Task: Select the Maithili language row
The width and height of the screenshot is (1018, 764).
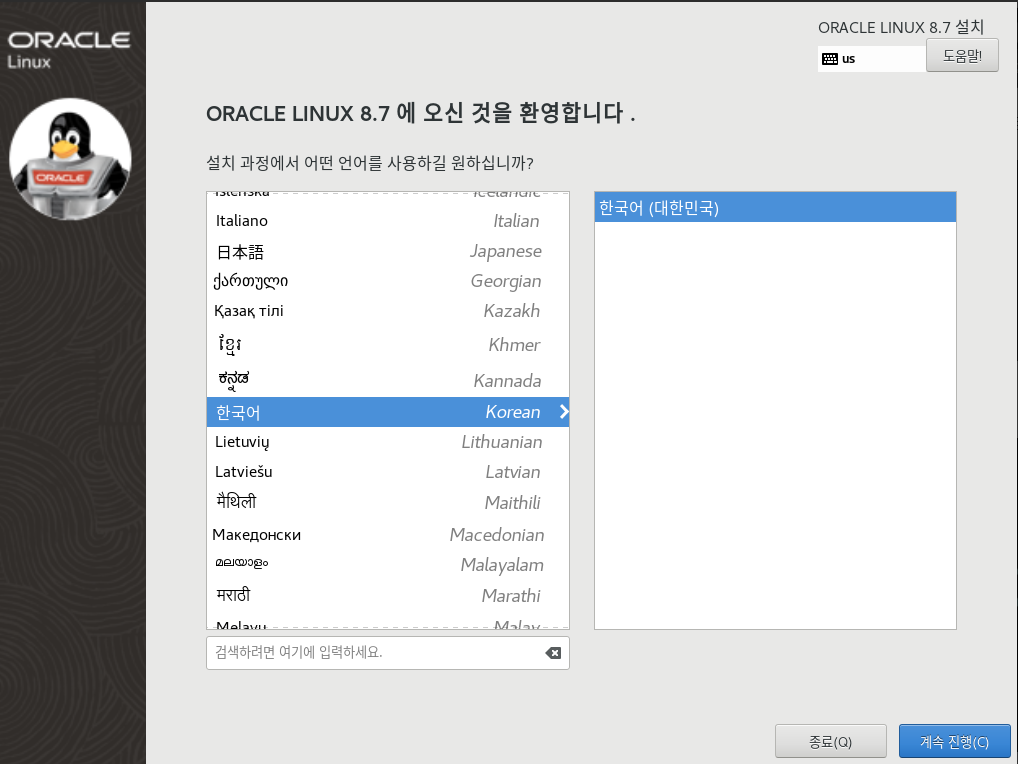Action: click(388, 502)
